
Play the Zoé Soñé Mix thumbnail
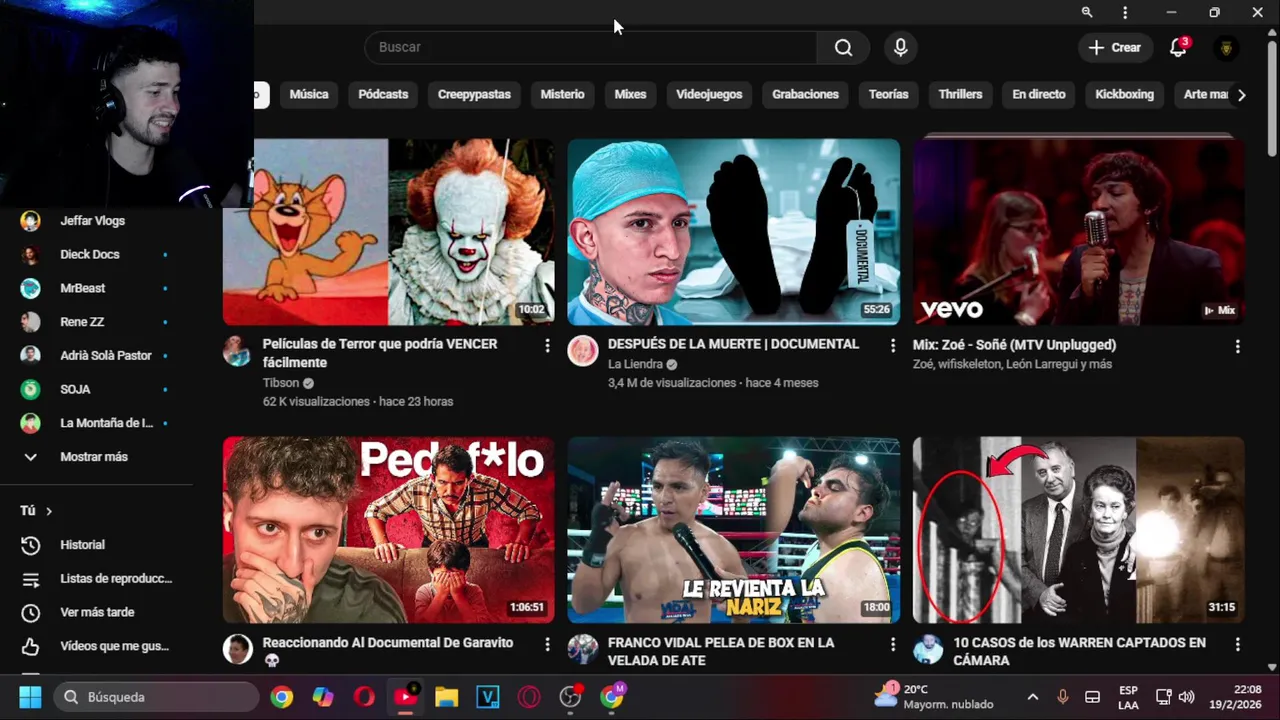[1078, 232]
